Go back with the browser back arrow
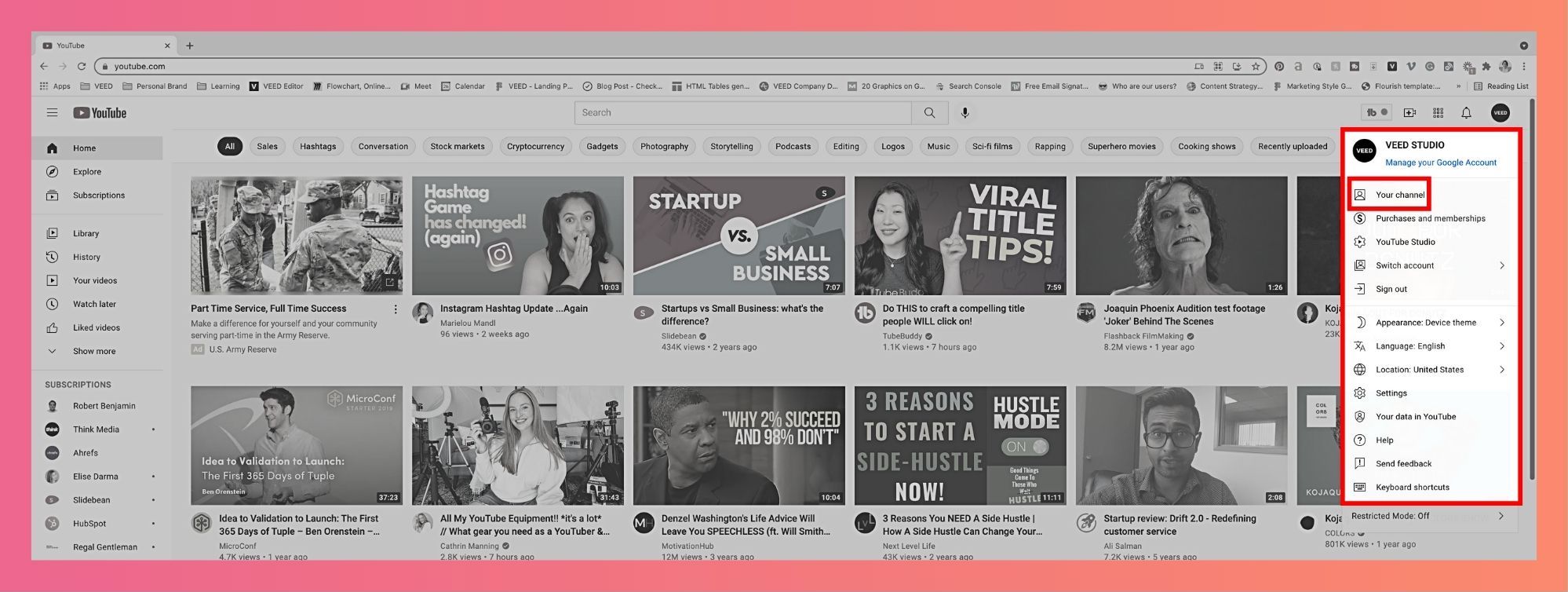This screenshot has height=592, width=1568. [x=44, y=67]
